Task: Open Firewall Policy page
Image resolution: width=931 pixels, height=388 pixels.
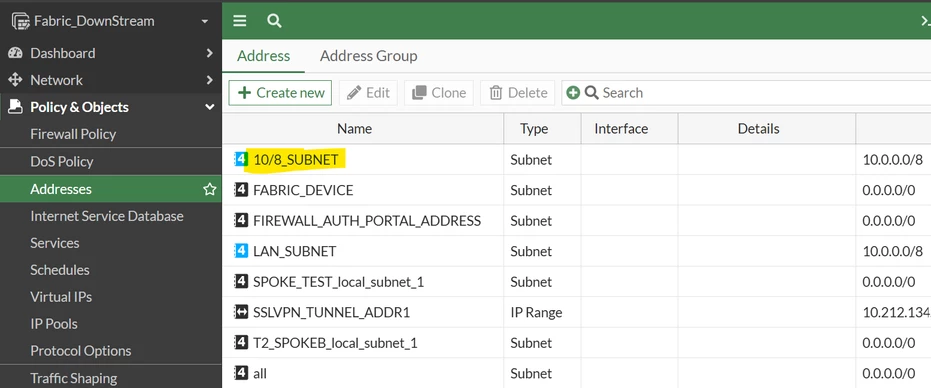Action: coord(73,134)
